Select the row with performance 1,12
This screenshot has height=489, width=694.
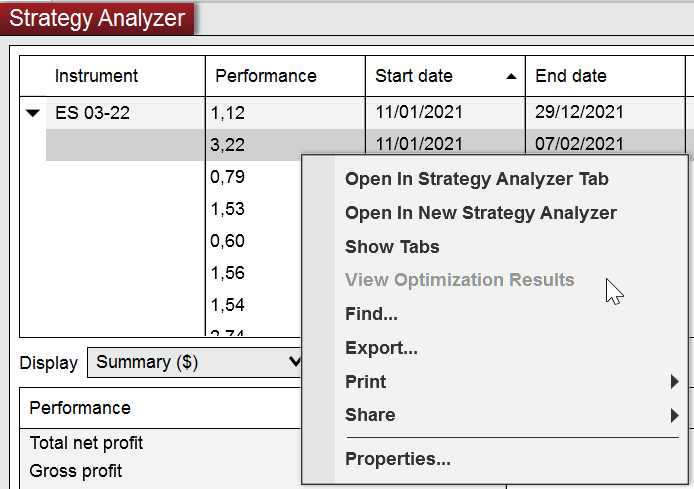[229, 113]
